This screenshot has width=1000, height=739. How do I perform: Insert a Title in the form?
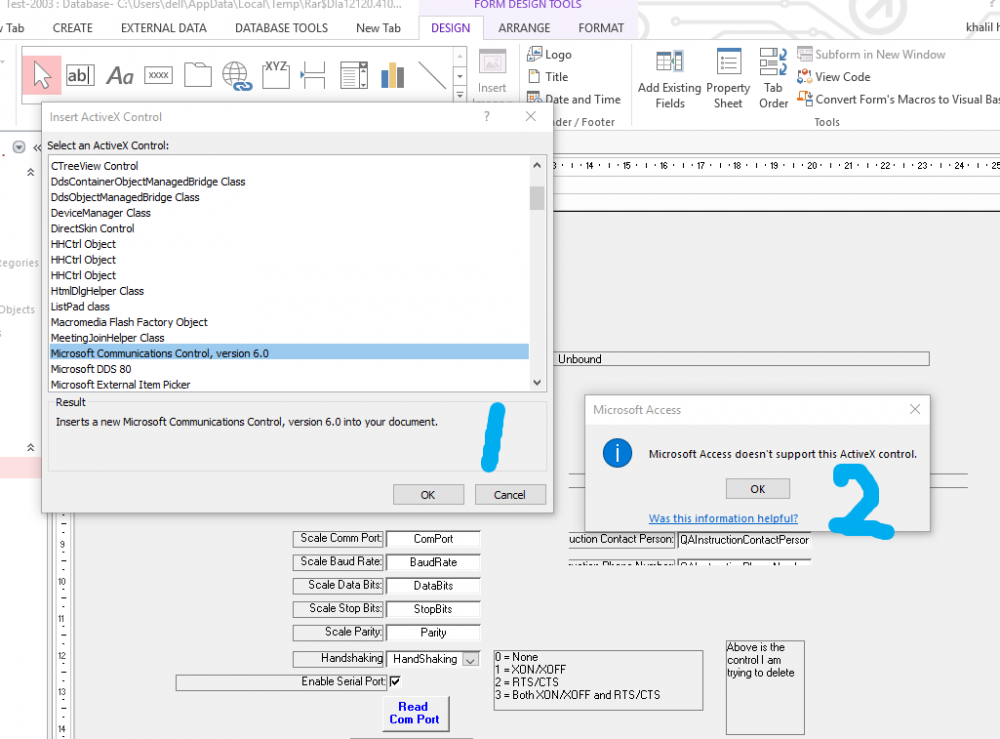(x=548, y=77)
